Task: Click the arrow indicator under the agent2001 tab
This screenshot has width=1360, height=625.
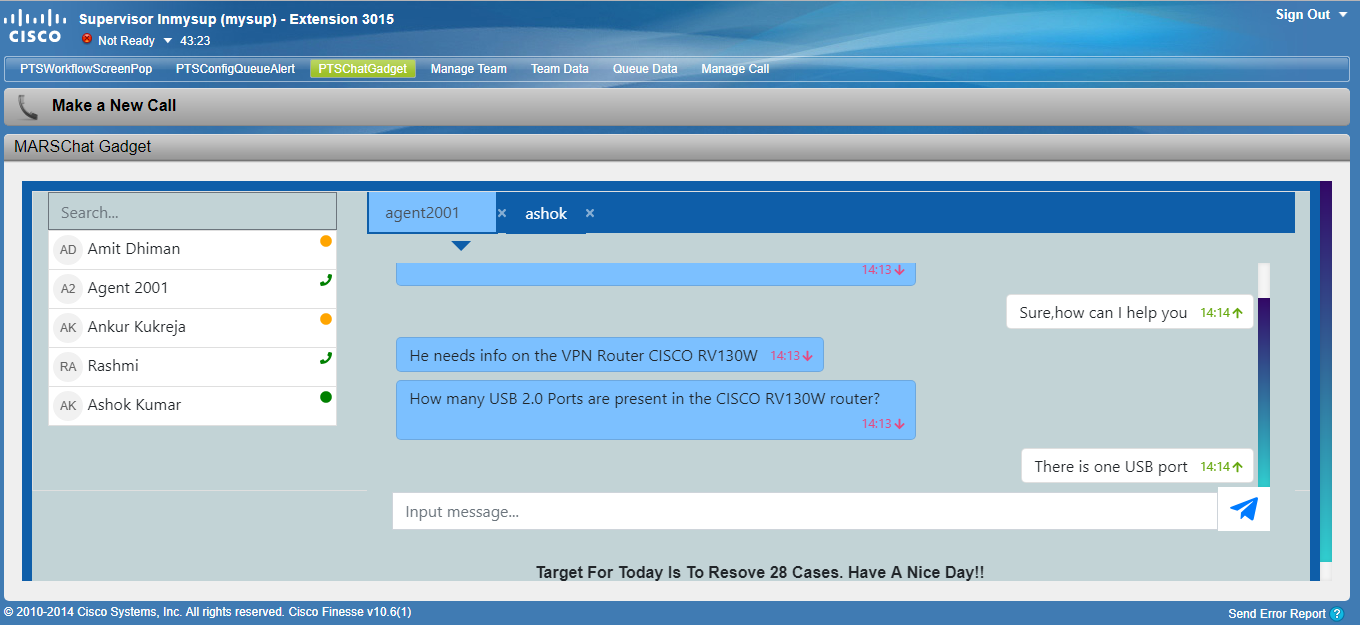Action: click(x=461, y=245)
